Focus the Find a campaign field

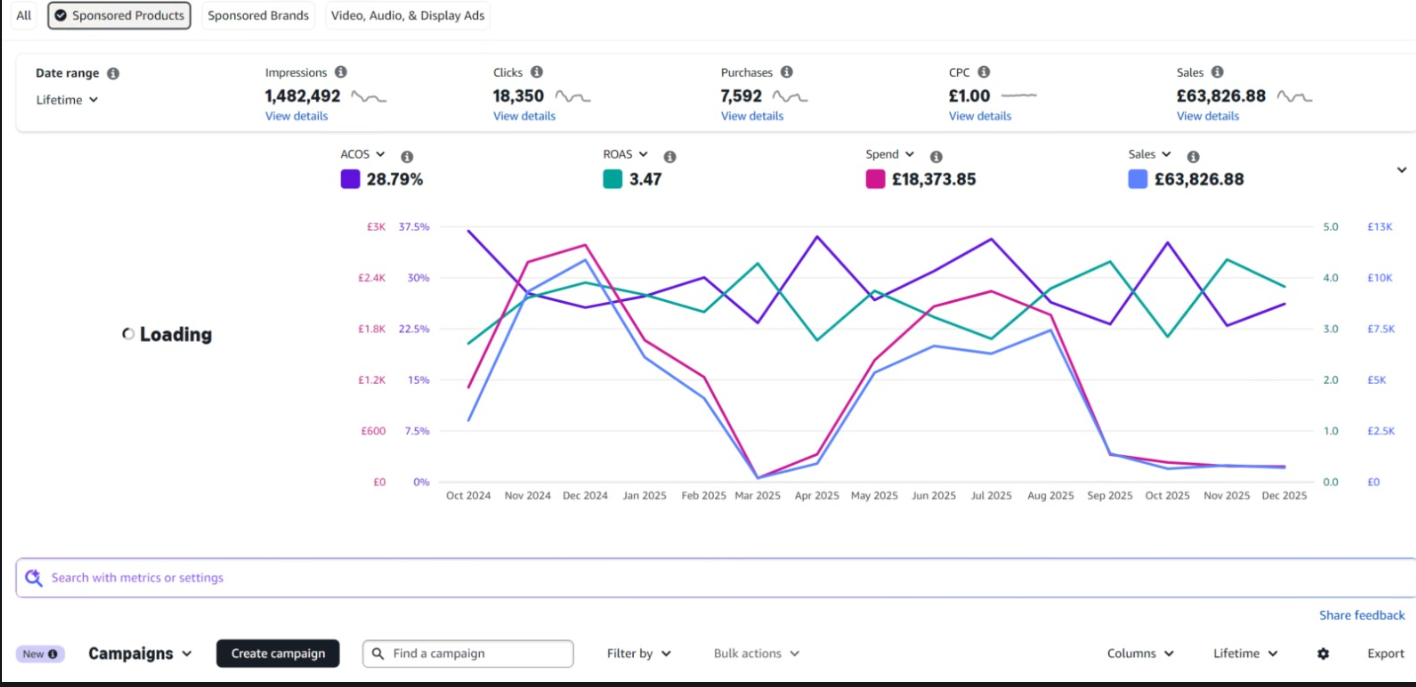click(x=468, y=653)
